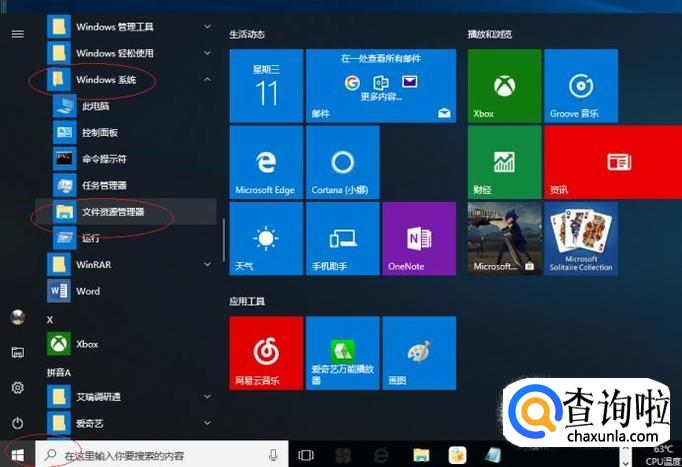
Task: Click the app list scrollbar
Action: (x=224, y=239)
